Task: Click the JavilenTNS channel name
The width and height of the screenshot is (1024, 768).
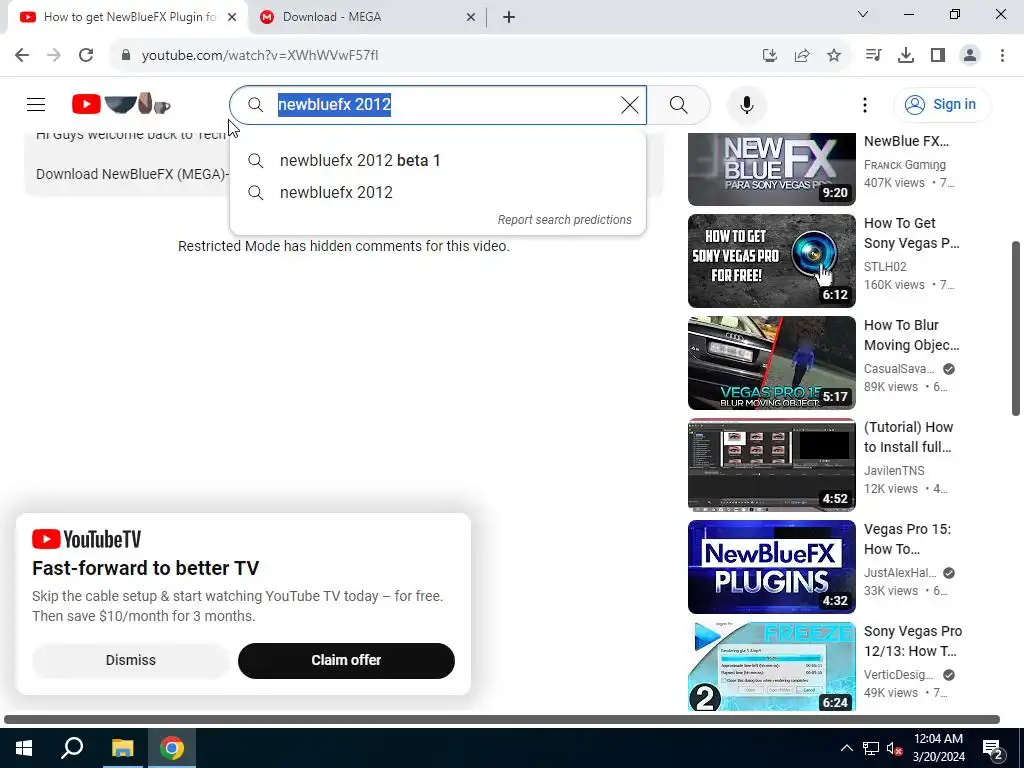Action: [x=894, y=470]
